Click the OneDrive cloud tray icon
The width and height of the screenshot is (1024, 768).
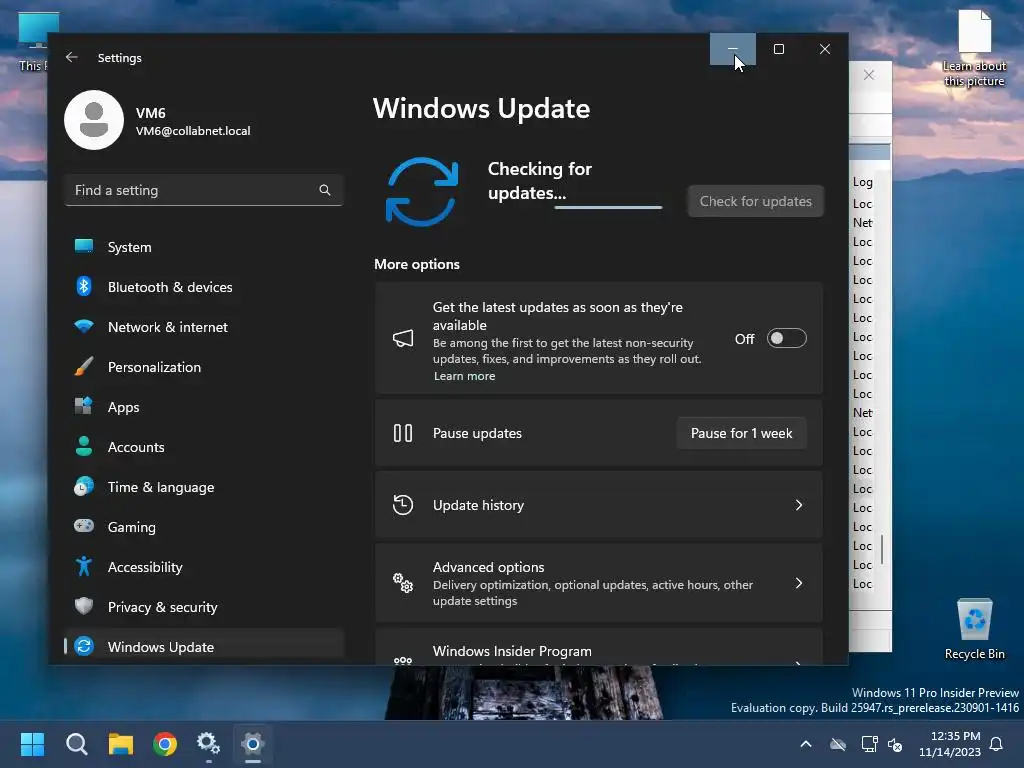pos(838,744)
